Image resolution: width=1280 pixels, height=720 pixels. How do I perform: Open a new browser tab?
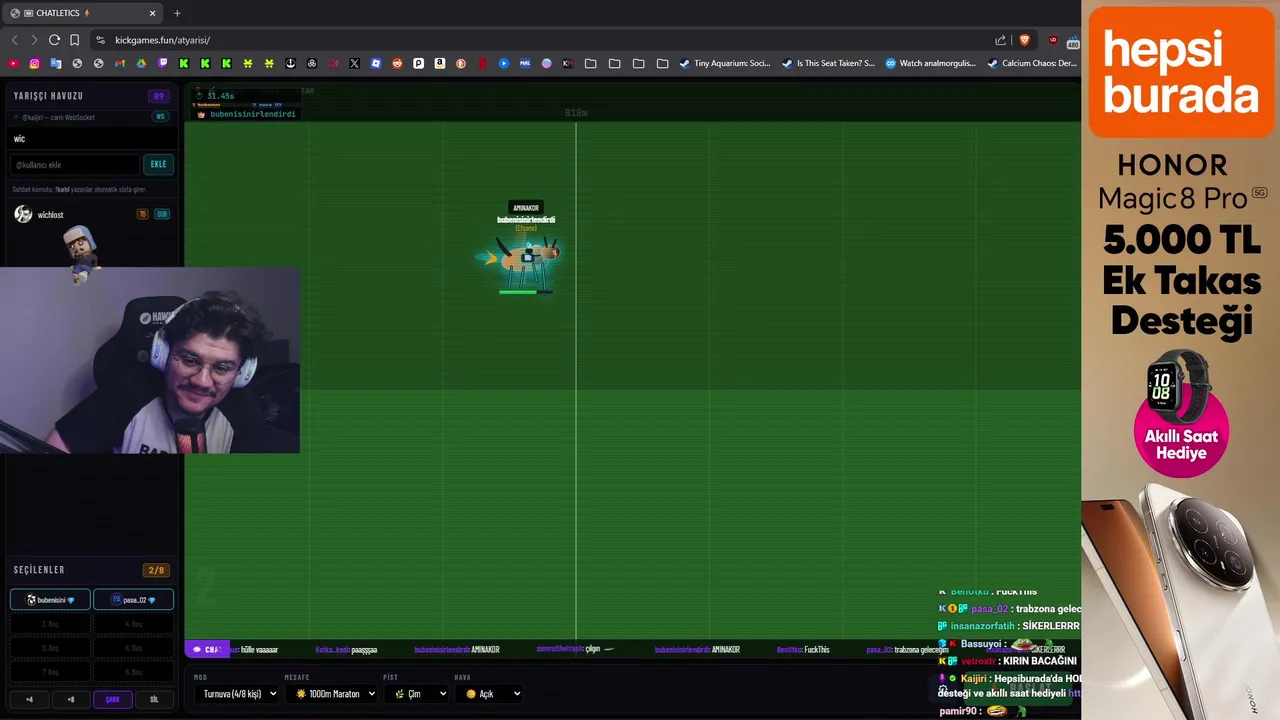click(x=177, y=13)
